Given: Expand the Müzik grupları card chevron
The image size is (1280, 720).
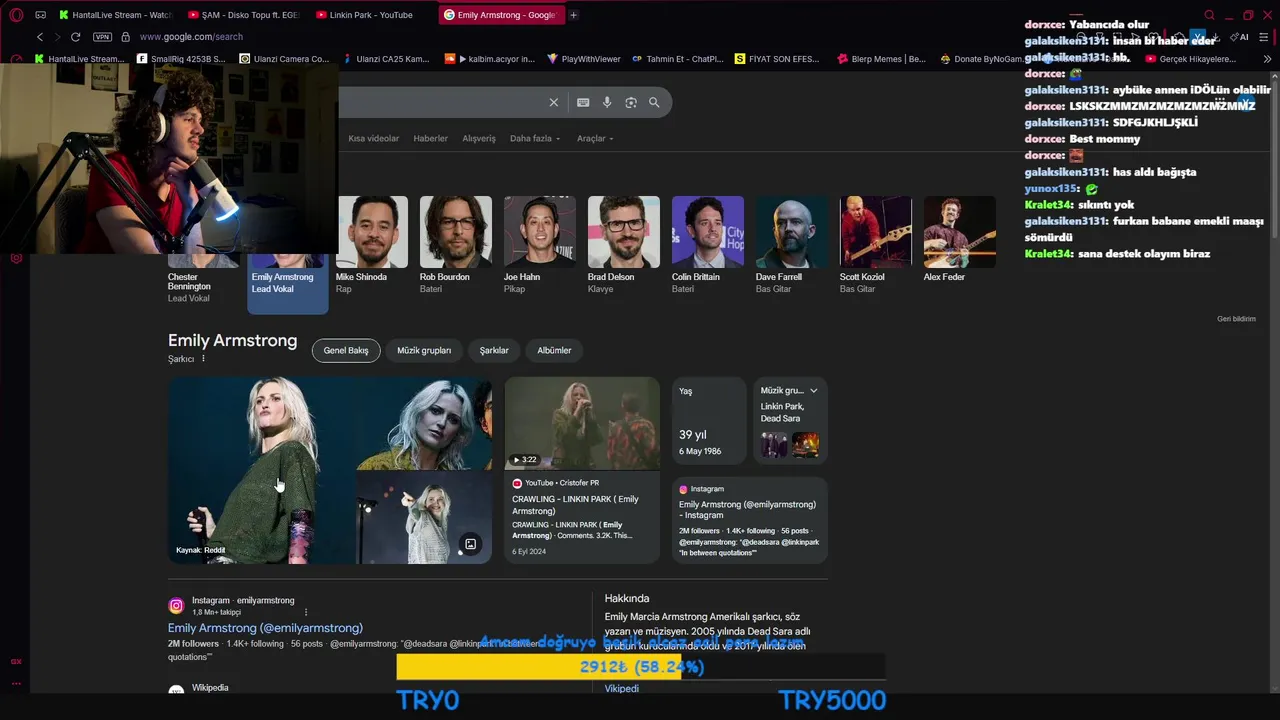Looking at the screenshot, I should tap(814, 391).
